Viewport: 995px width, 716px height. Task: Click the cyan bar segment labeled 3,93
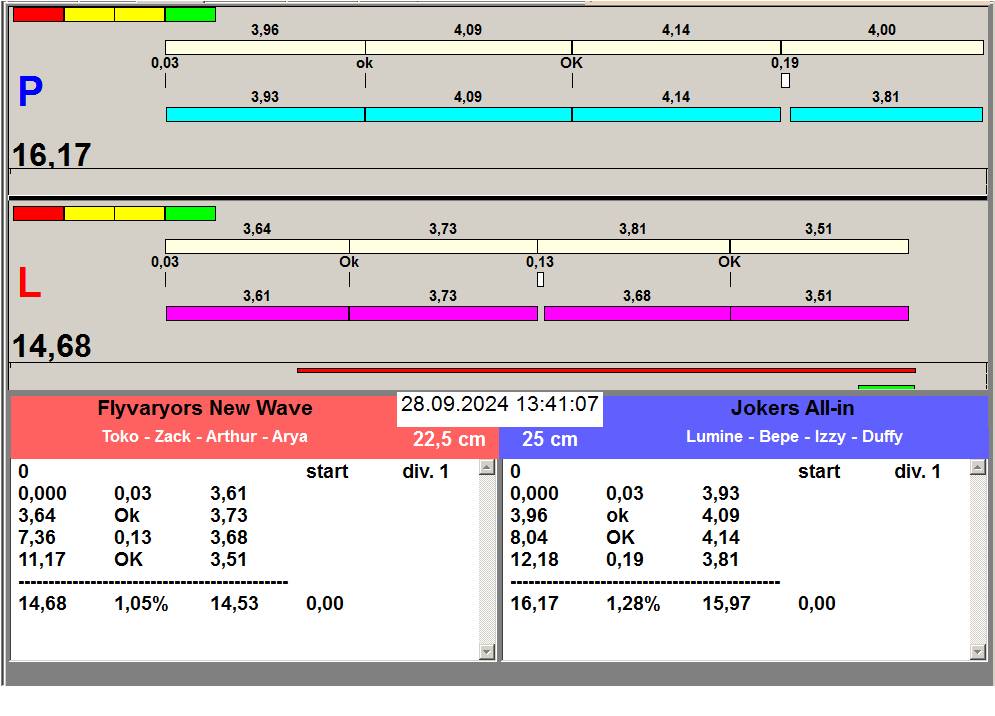tap(265, 115)
